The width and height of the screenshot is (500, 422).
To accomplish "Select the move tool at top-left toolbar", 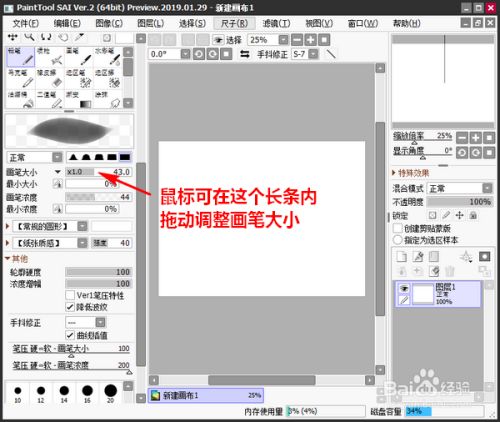I will (13, 37).
